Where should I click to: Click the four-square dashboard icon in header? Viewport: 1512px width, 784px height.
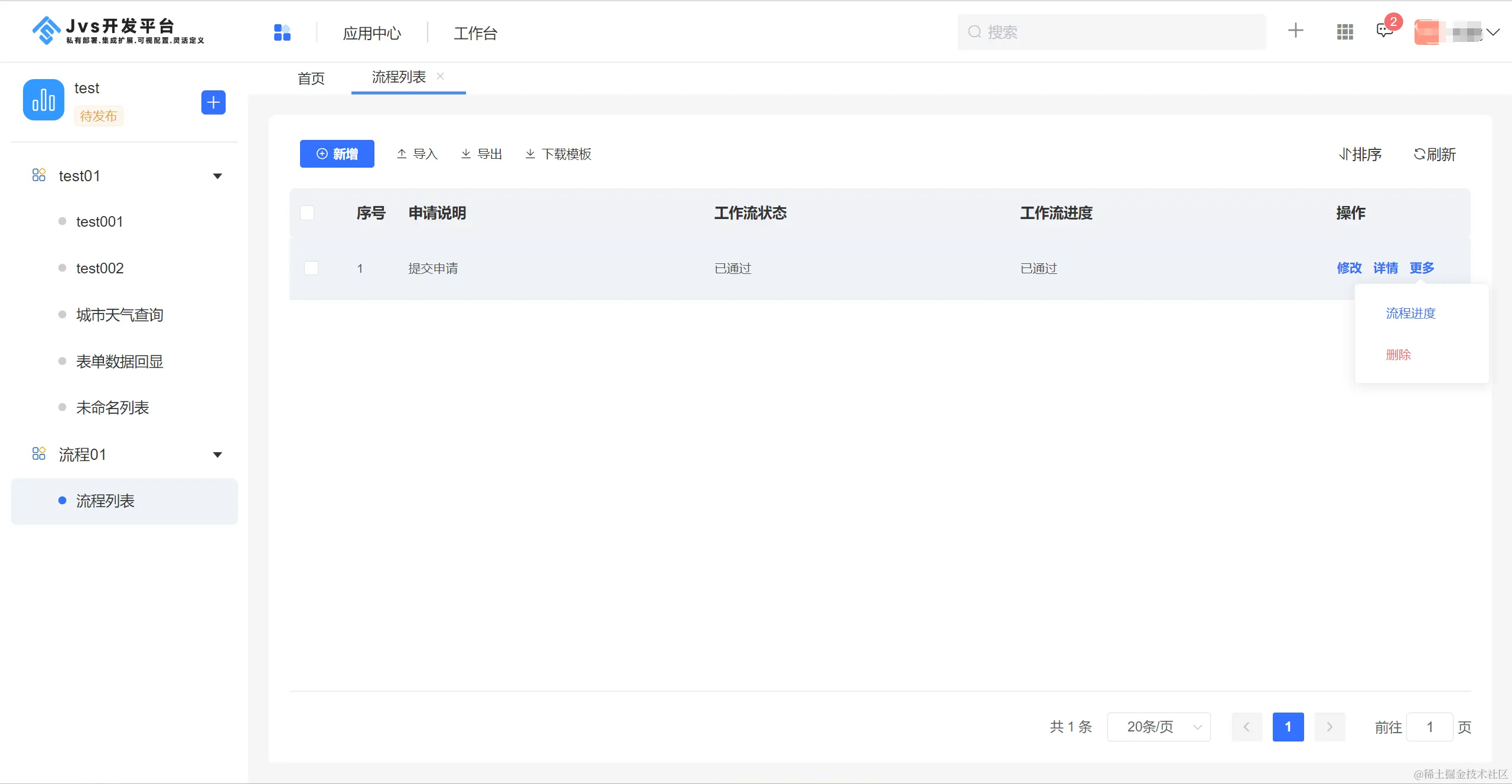[x=282, y=32]
